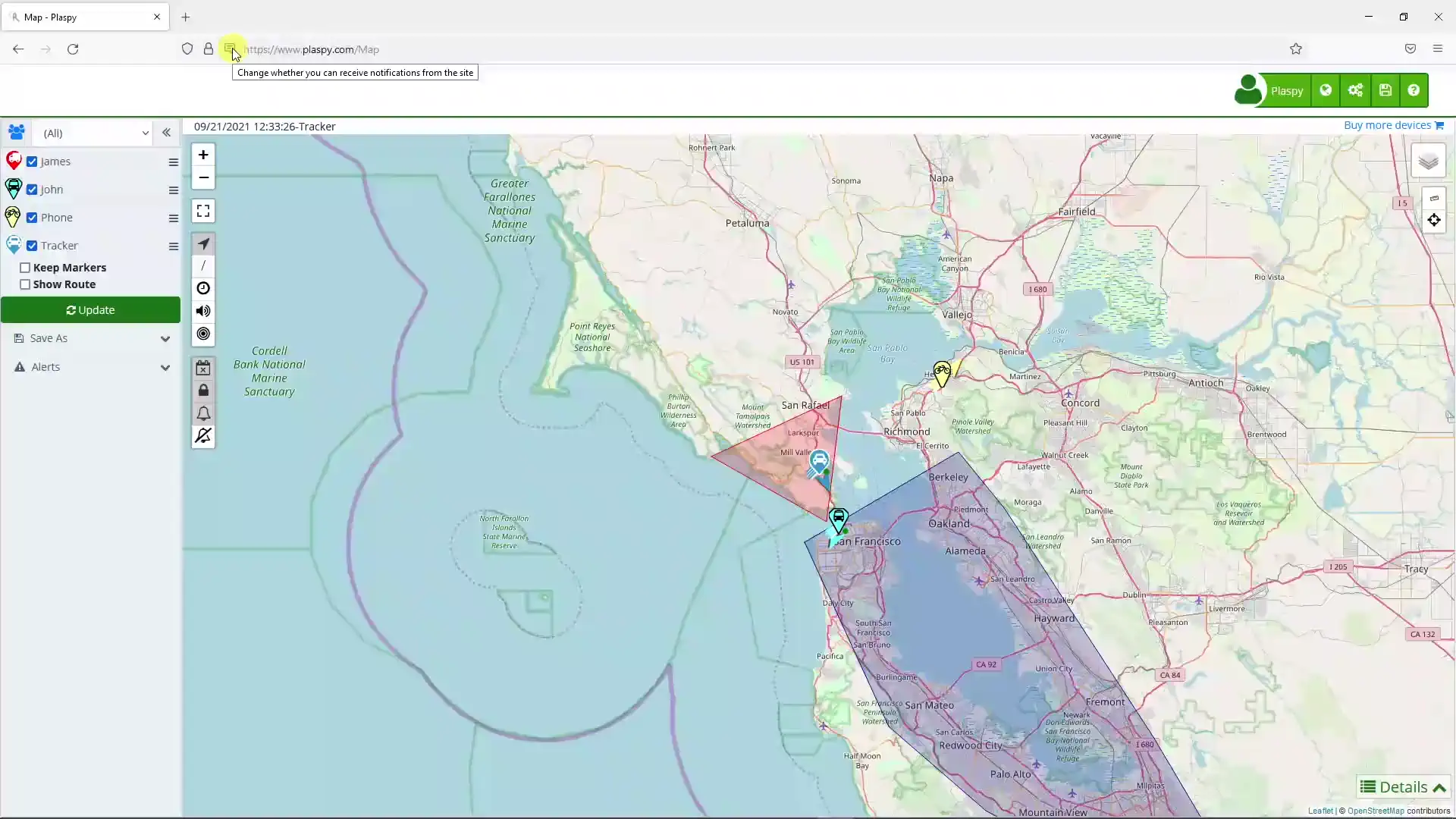This screenshot has width=1456, height=819.
Task: Enable Keep Markers checkbox
Action: point(25,268)
